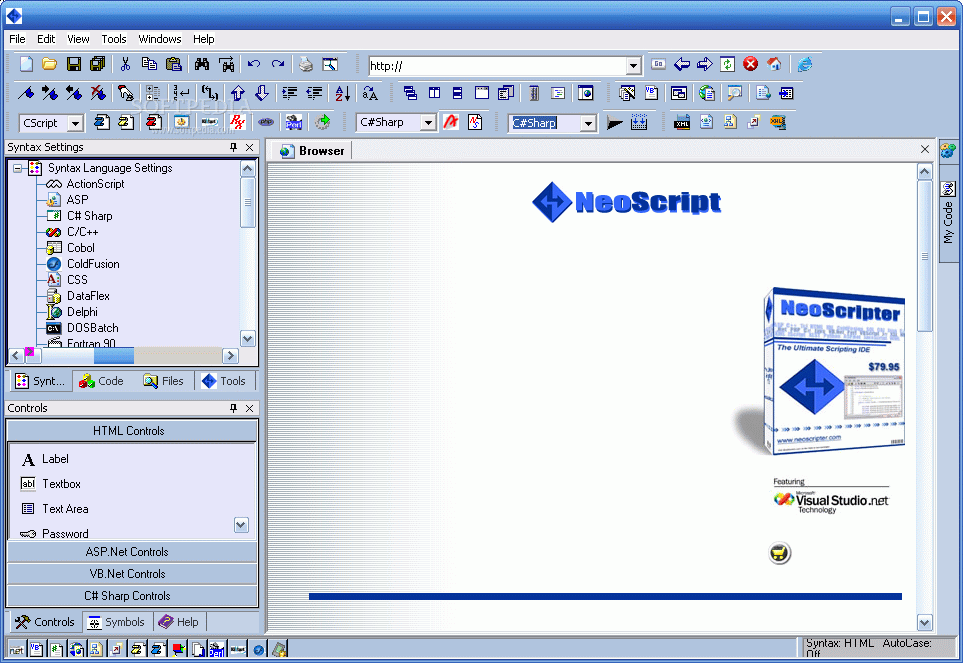Click the HTML Controls header
Viewport: 963px width, 663px height.
131,430
